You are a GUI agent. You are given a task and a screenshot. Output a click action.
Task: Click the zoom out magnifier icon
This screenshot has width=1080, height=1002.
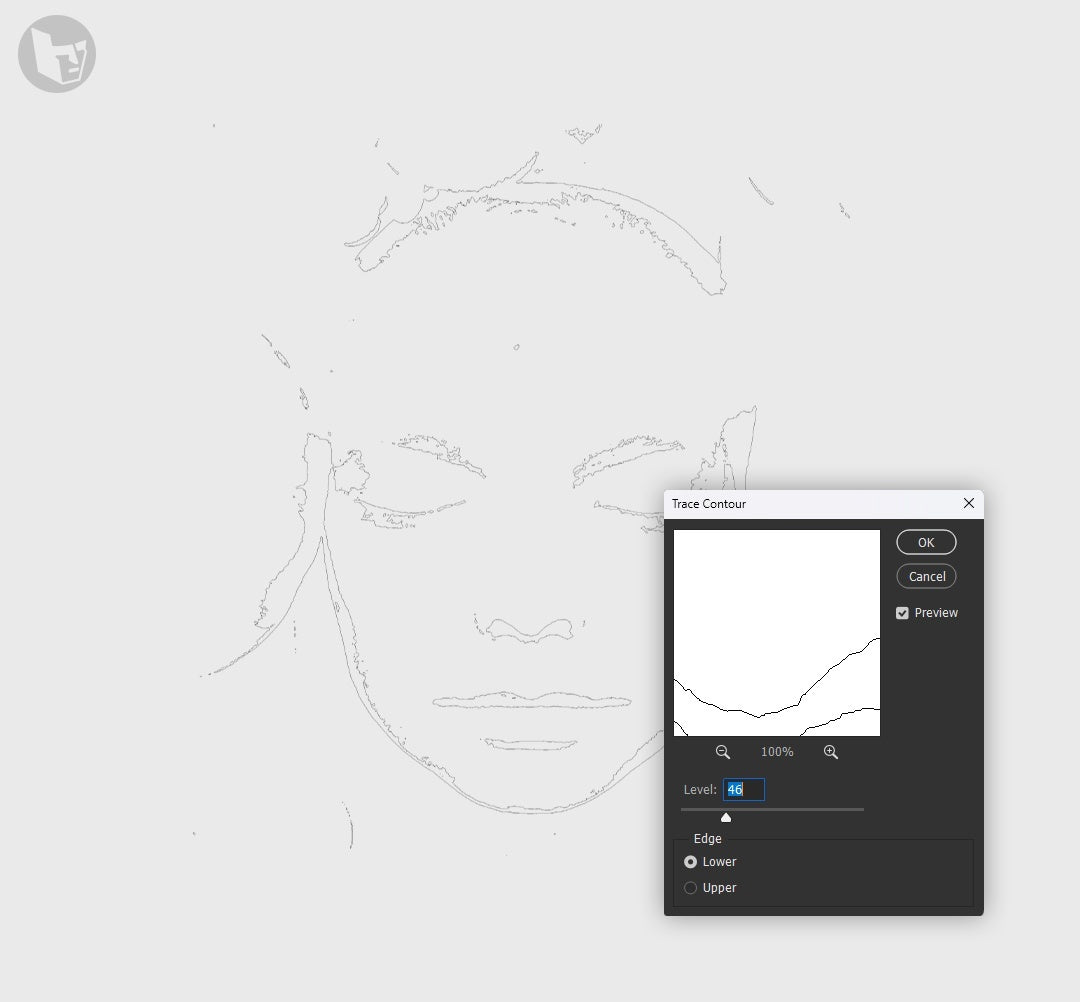pos(723,752)
